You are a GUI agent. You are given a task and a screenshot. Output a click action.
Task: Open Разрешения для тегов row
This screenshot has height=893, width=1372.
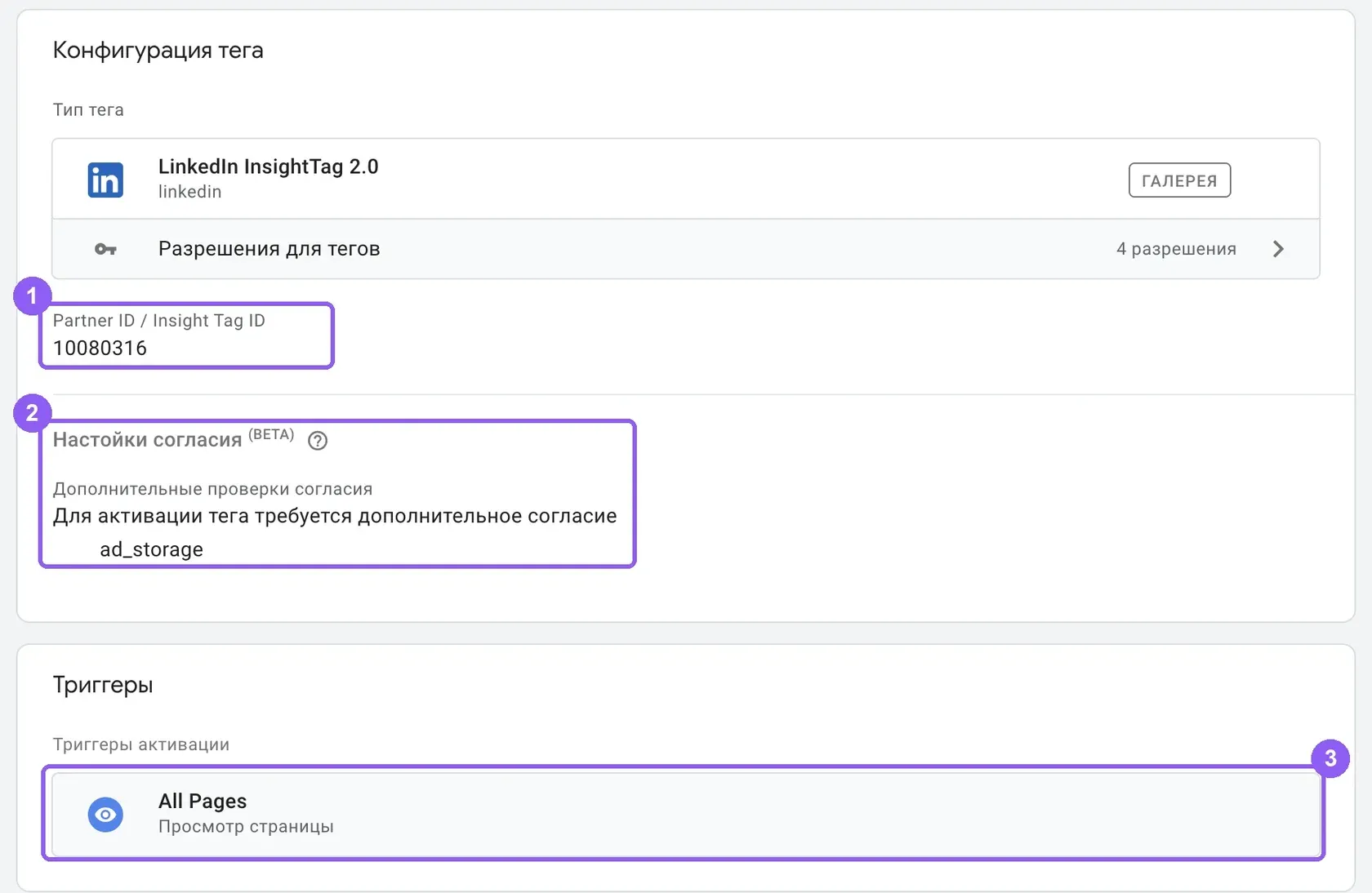pos(686,249)
